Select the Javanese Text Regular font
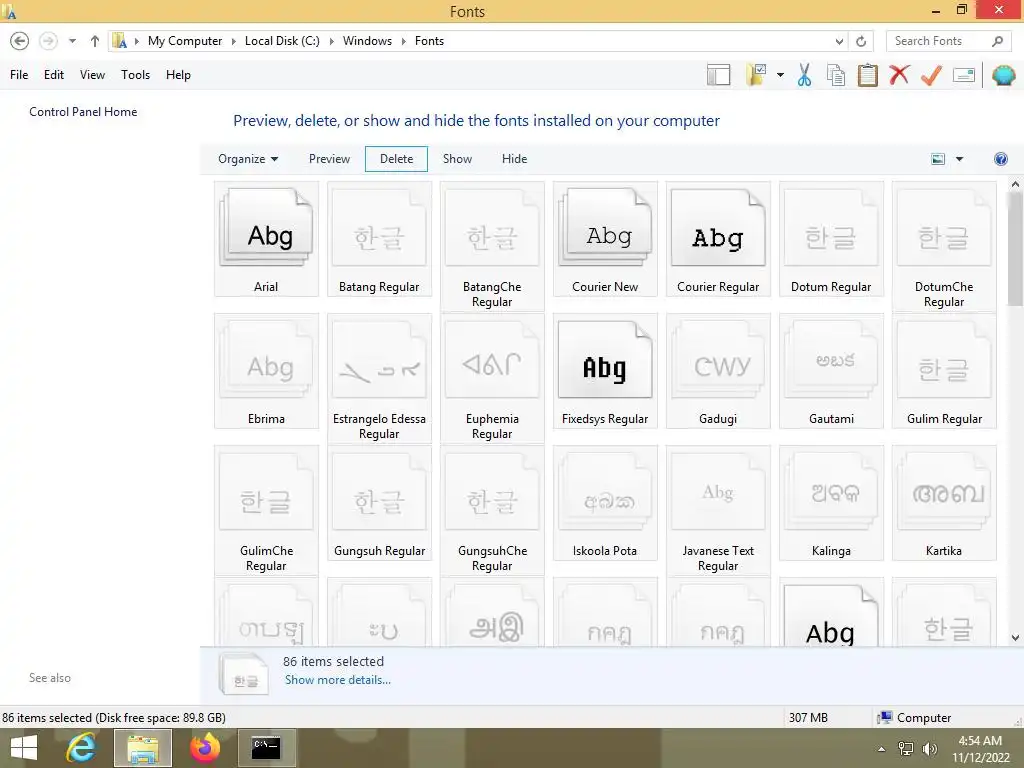The image size is (1024, 768). click(x=718, y=510)
